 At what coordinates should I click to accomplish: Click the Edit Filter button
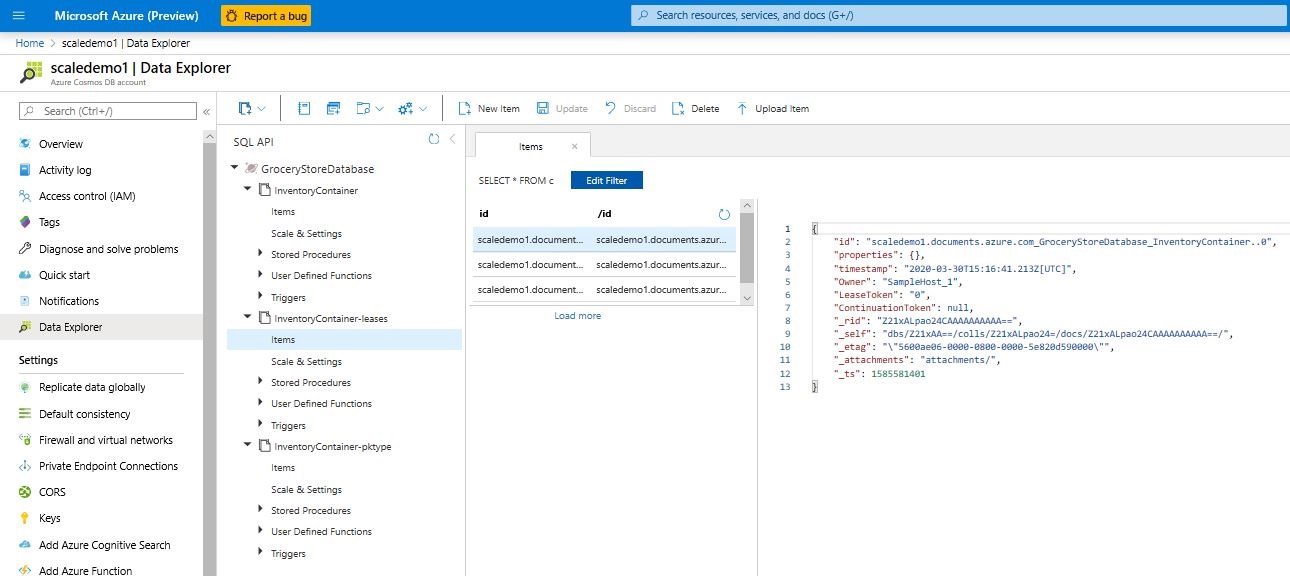coord(607,180)
